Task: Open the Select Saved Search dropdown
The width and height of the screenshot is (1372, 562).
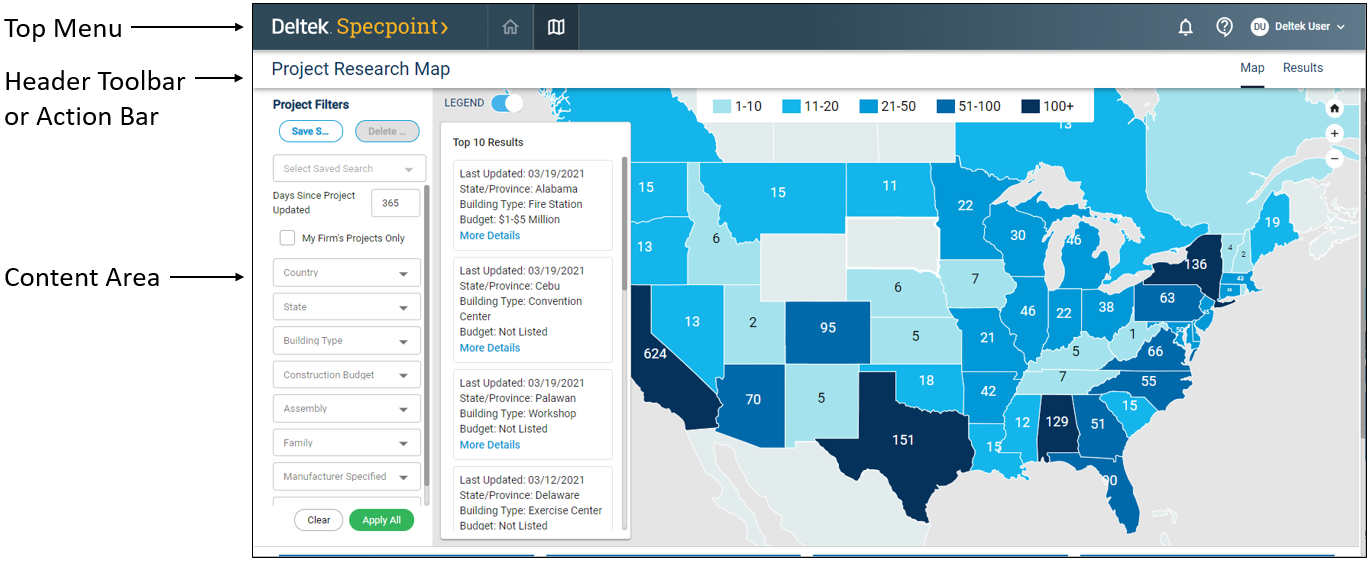Action: point(349,169)
